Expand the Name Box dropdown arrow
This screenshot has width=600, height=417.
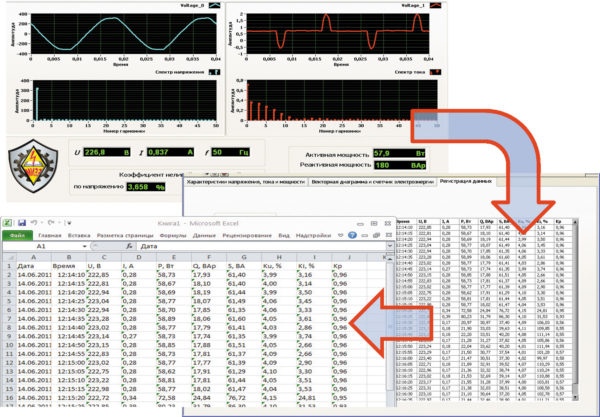point(85,246)
